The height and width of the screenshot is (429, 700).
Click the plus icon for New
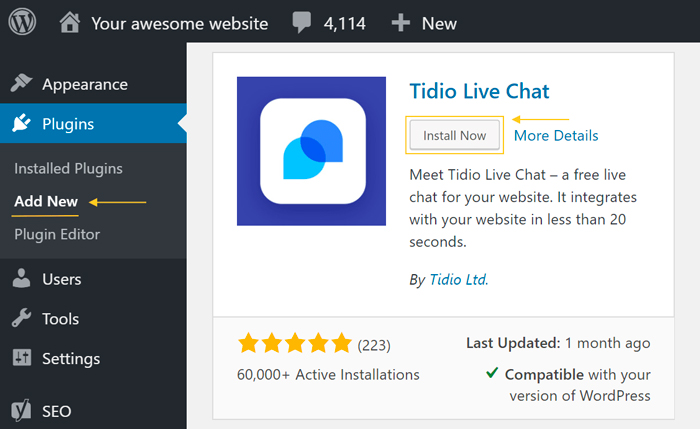click(x=400, y=23)
